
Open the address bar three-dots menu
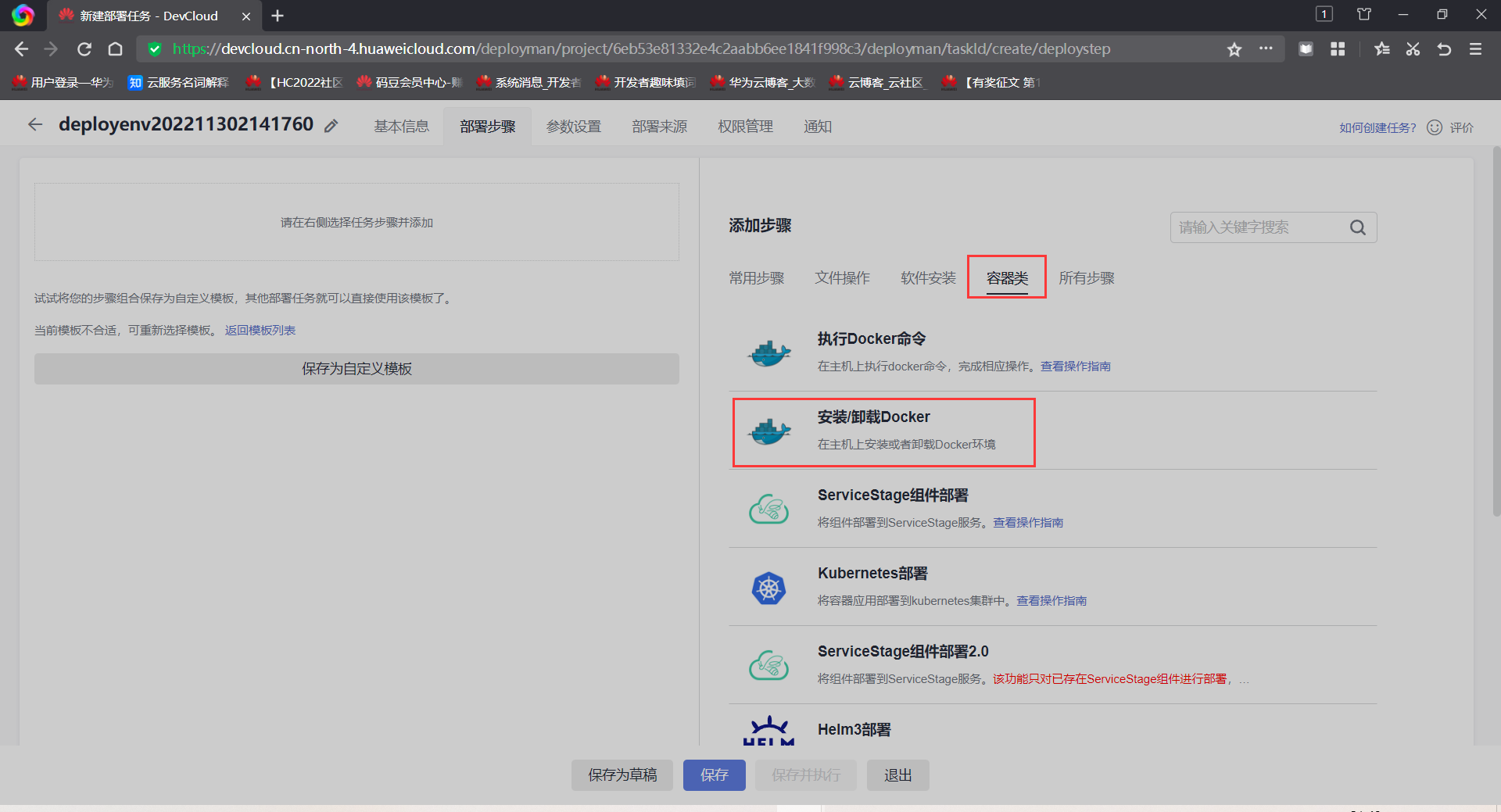tap(1266, 48)
